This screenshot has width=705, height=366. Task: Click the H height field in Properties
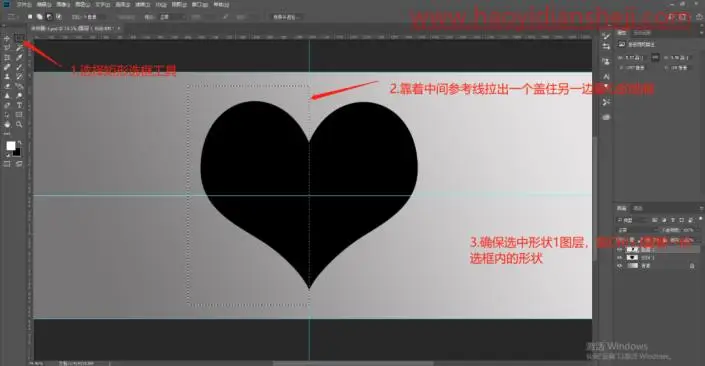coord(679,58)
